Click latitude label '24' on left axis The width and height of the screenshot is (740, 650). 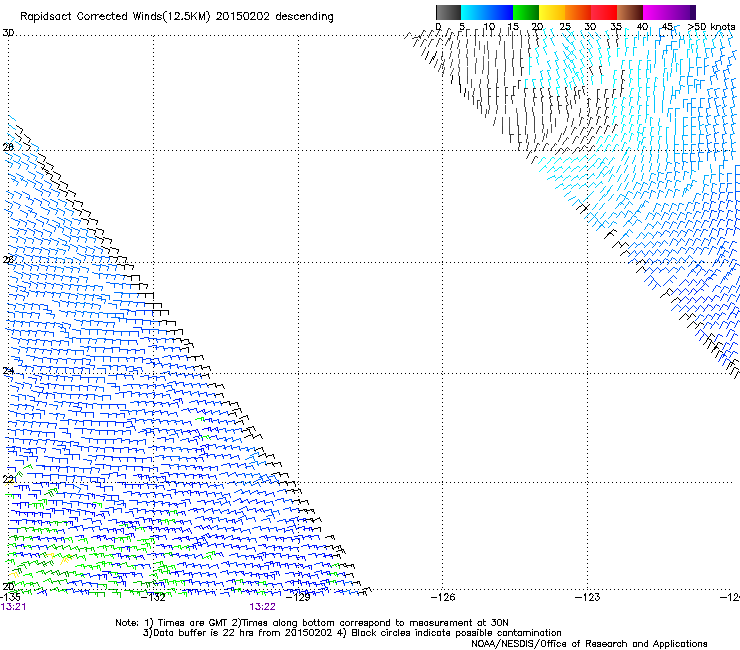coord(8,371)
